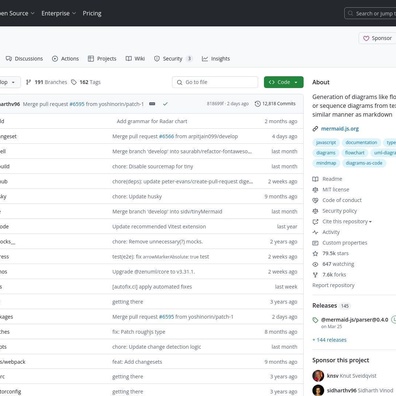The height and width of the screenshot is (396, 396).
Task: Show the + 144 releases link
Action: (x=329, y=340)
